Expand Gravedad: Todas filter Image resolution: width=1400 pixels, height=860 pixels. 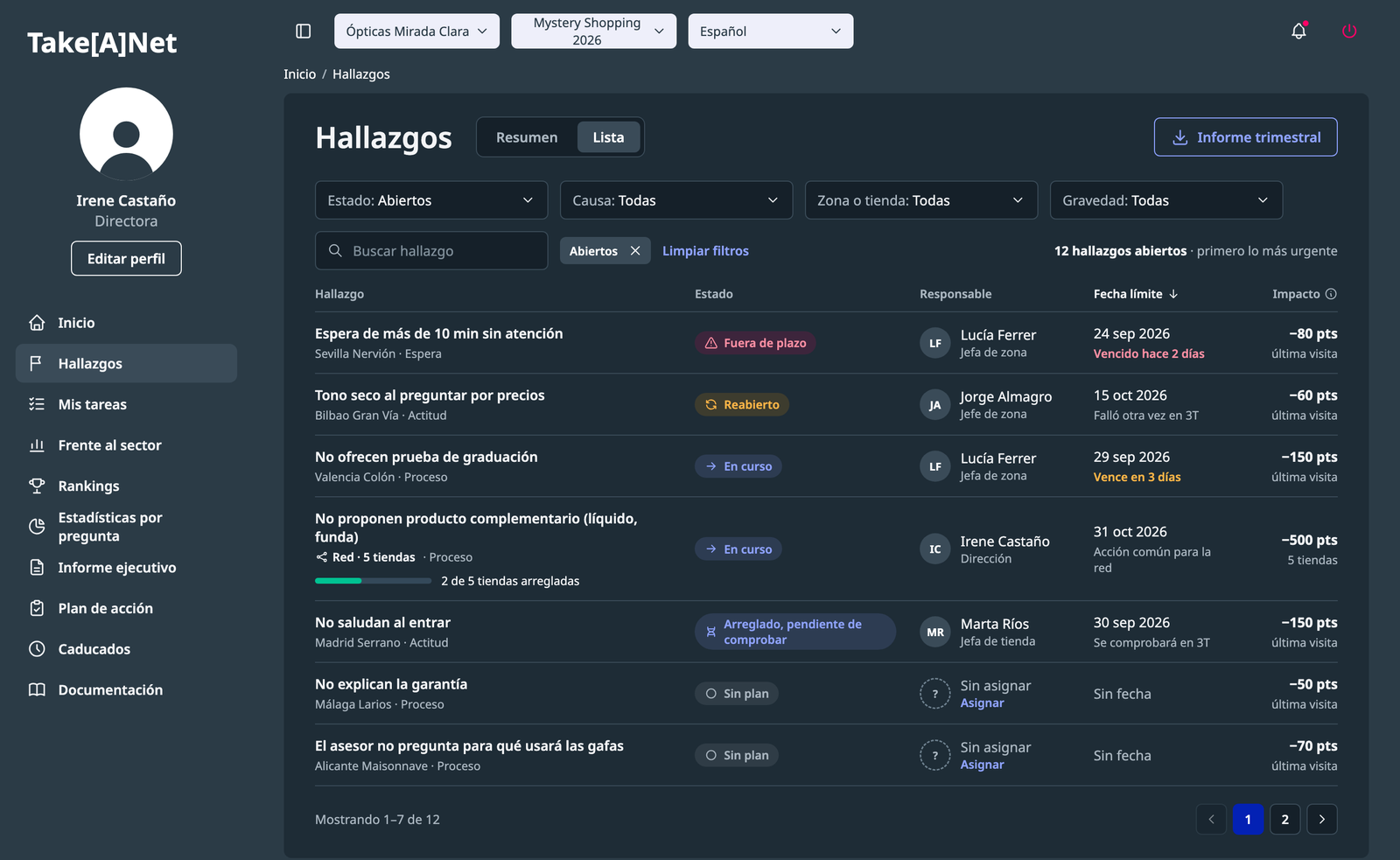pyautogui.click(x=1166, y=200)
